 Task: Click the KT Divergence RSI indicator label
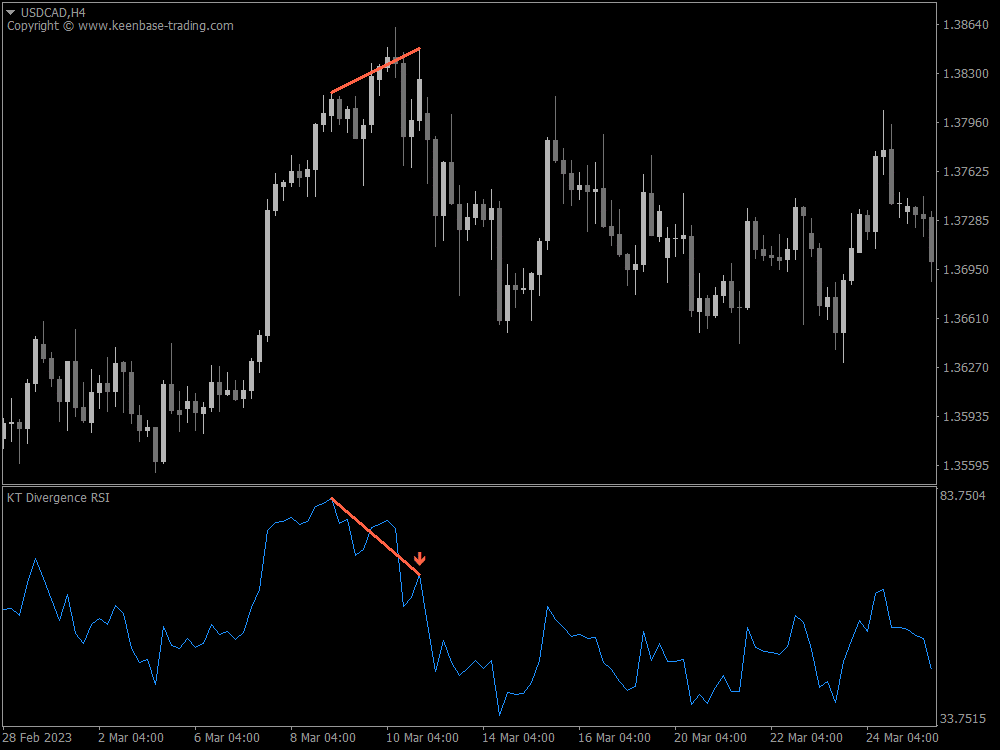[57, 496]
